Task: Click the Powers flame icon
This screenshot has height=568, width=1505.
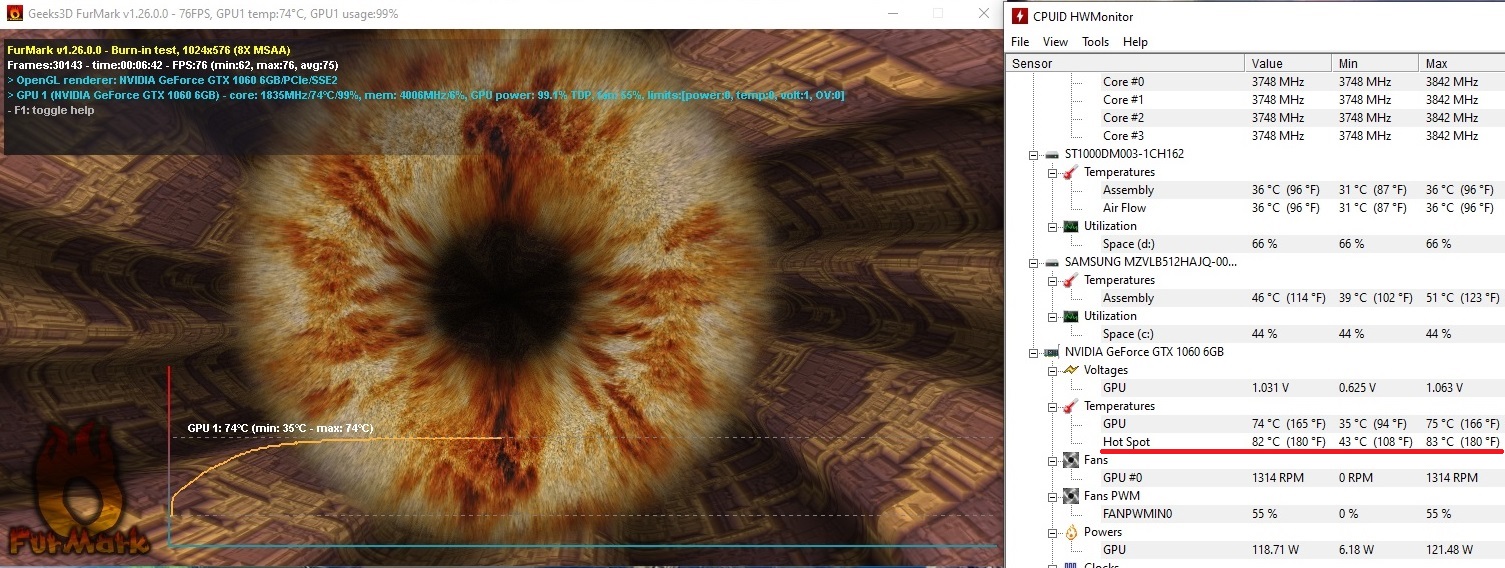Action: 1070,532
